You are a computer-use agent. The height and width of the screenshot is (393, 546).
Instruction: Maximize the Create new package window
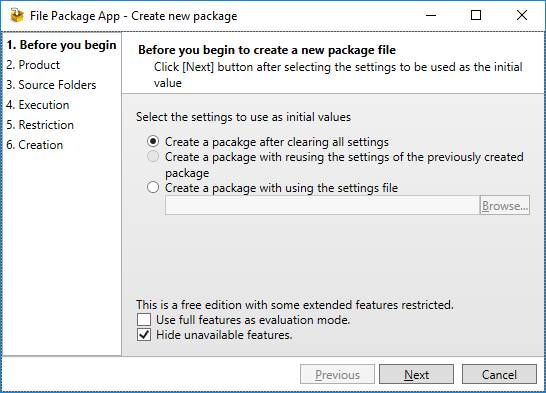tap(476, 16)
